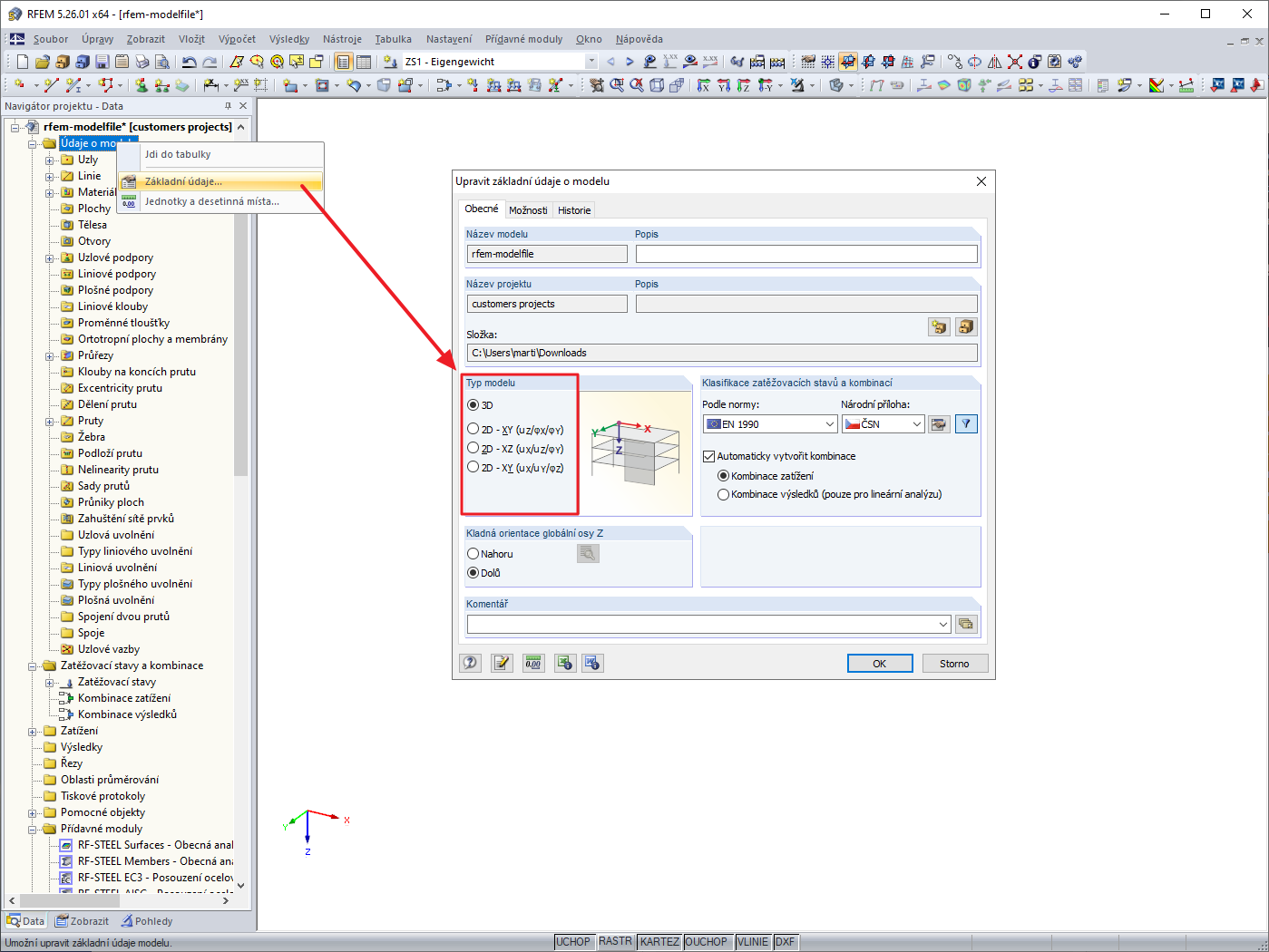
Task: Switch navigator to Zobrazit tab
Action: [x=82, y=921]
